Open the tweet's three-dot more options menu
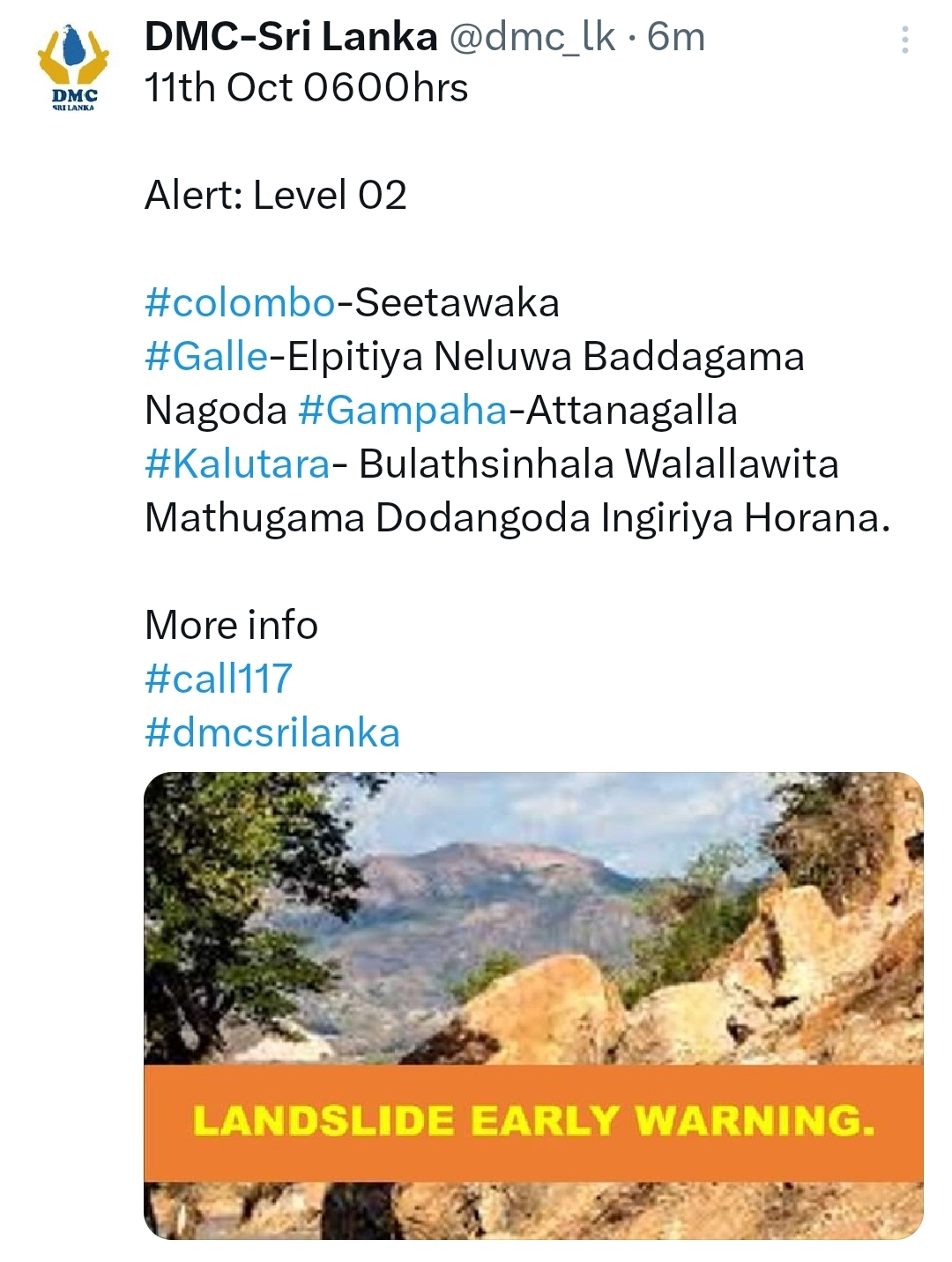Screen dimensions: 952x1262 click(x=905, y=40)
